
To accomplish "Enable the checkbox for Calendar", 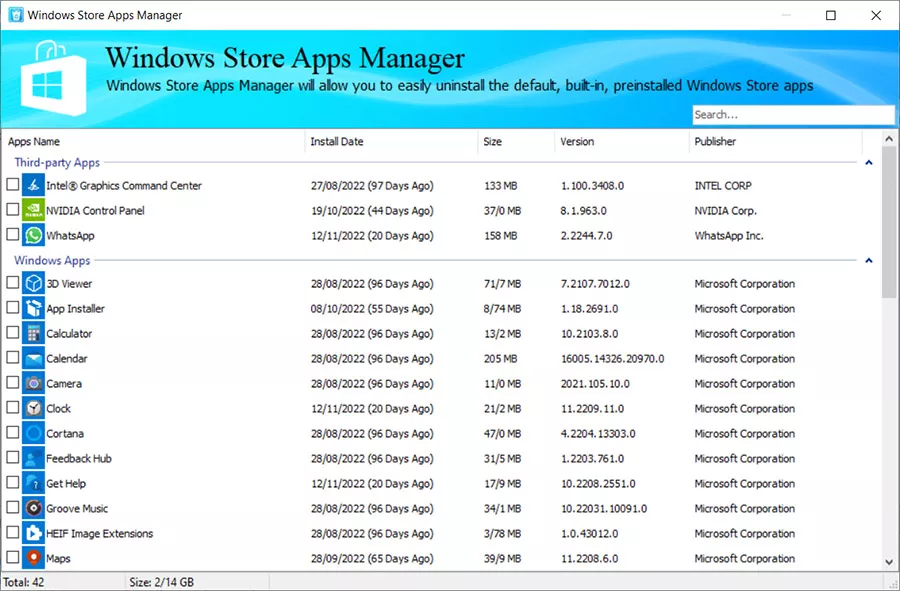I will coord(11,358).
